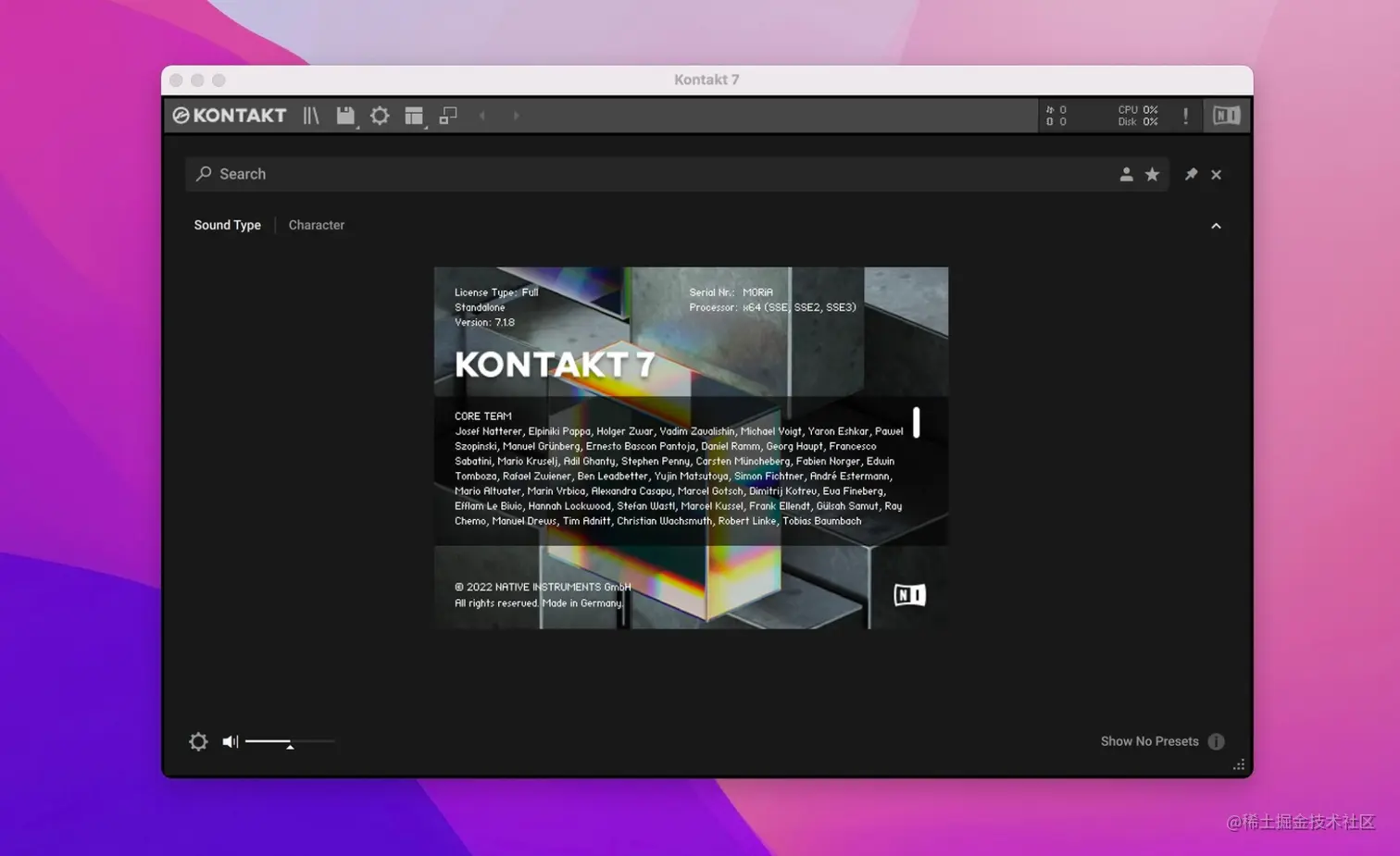Open browser settings gear at bottom left

click(x=198, y=741)
